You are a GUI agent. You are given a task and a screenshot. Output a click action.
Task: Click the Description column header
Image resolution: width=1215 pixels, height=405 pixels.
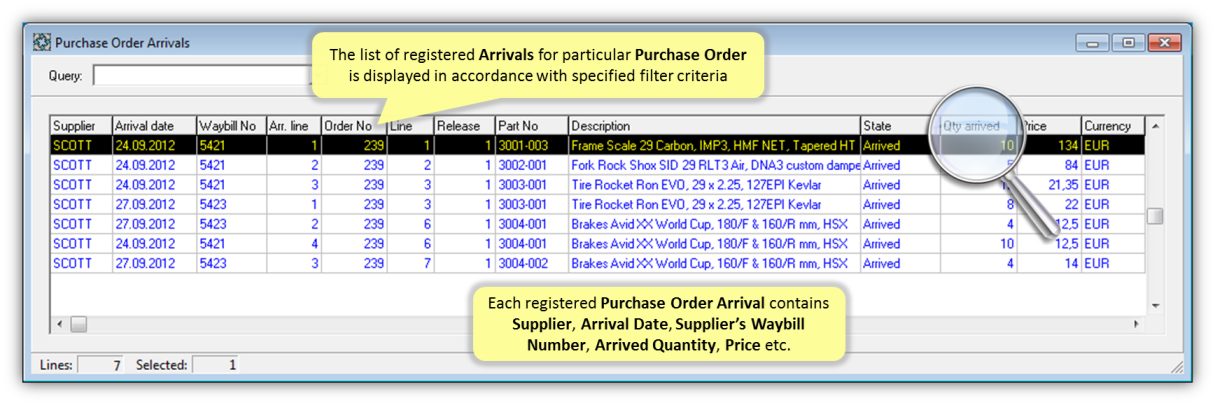pyautogui.click(x=713, y=126)
